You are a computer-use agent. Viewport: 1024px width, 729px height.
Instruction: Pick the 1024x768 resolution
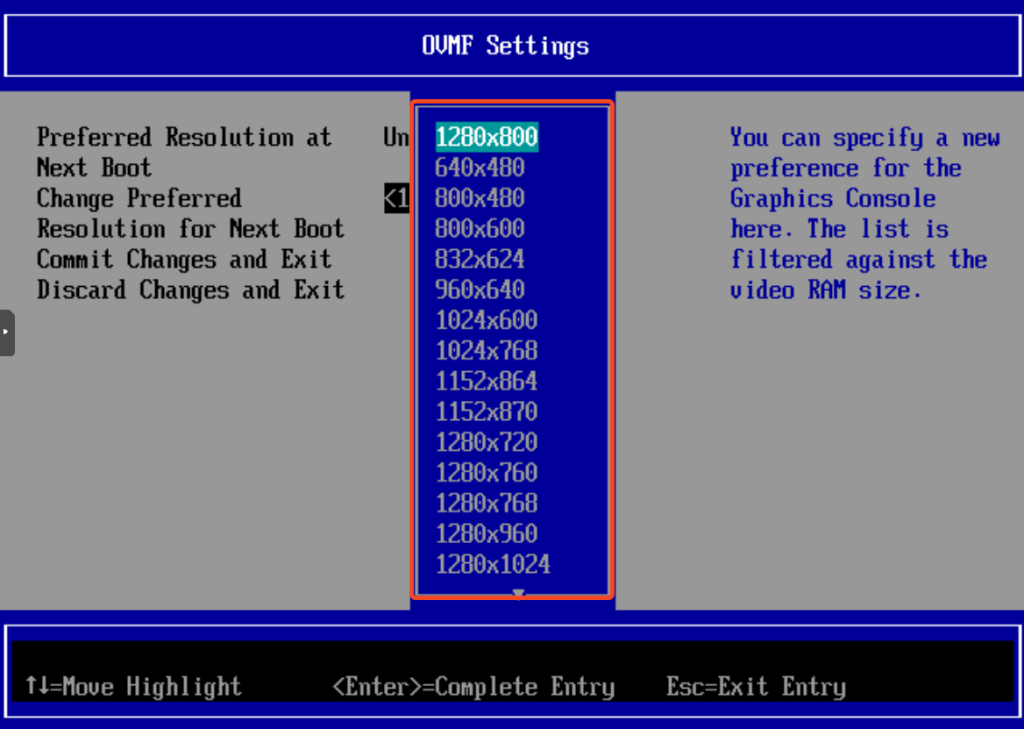[x=487, y=351]
